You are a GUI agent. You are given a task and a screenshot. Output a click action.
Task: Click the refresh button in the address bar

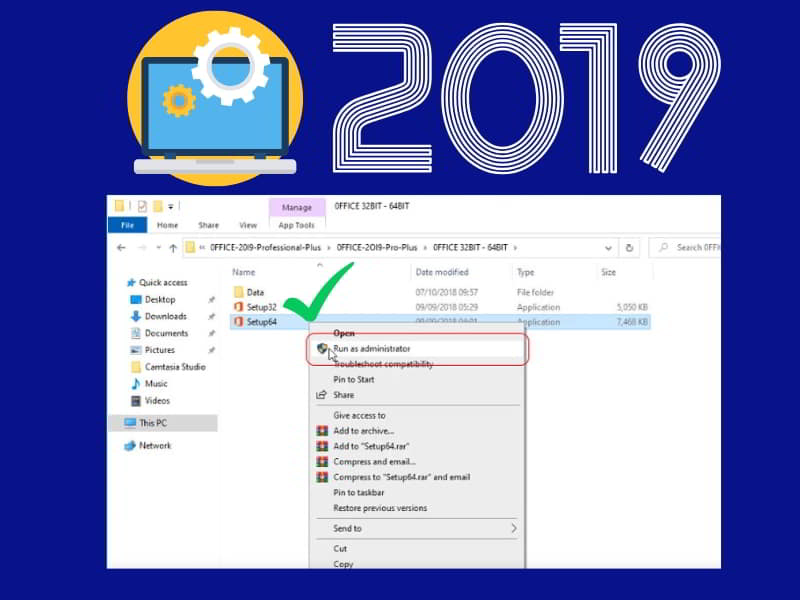click(629, 247)
